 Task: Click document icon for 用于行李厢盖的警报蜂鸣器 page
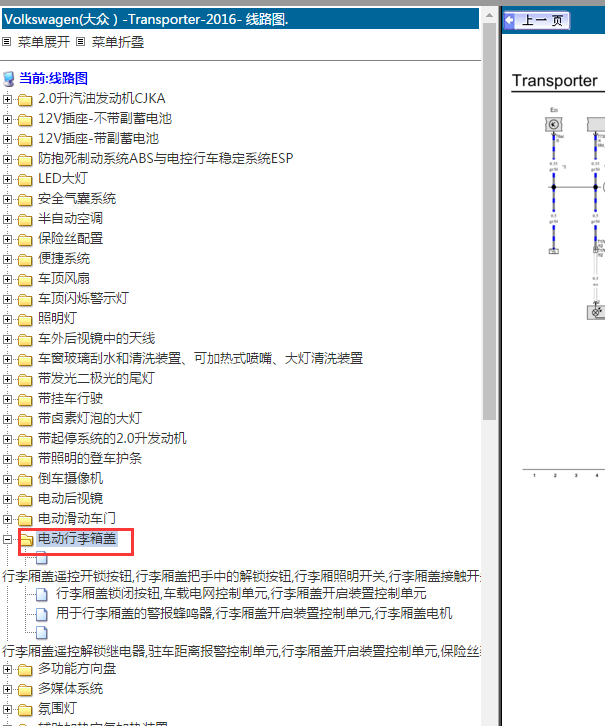(x=42, y=614)
